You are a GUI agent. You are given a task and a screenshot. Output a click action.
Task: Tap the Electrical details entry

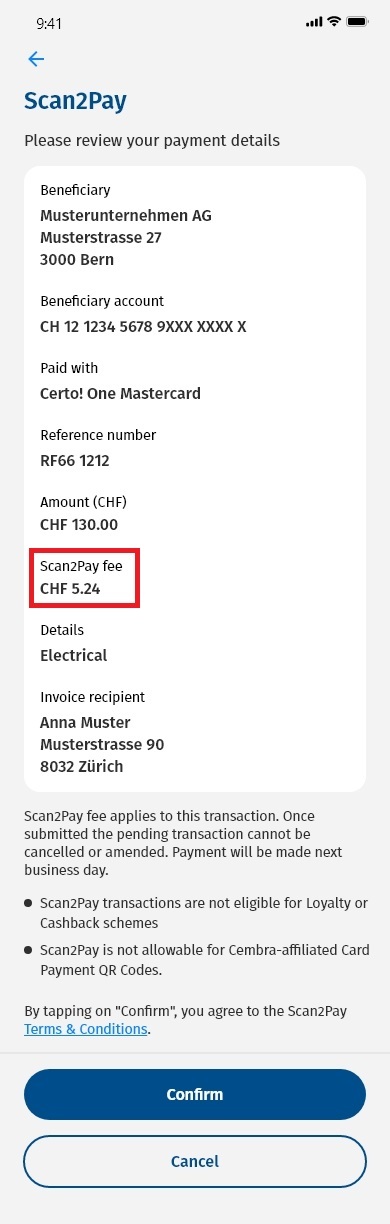point(73,656)
